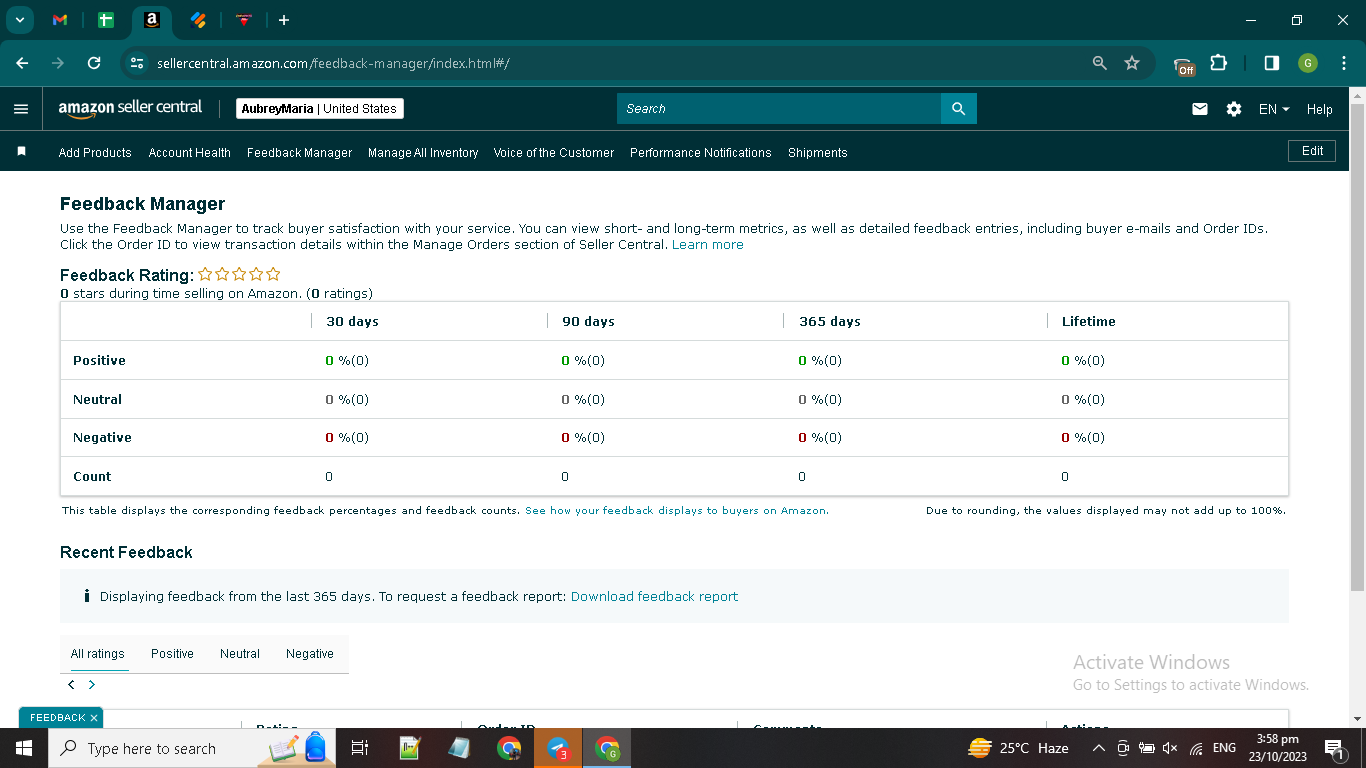
Task: Open the Windows Start menu
Action: tap(23, 748)
